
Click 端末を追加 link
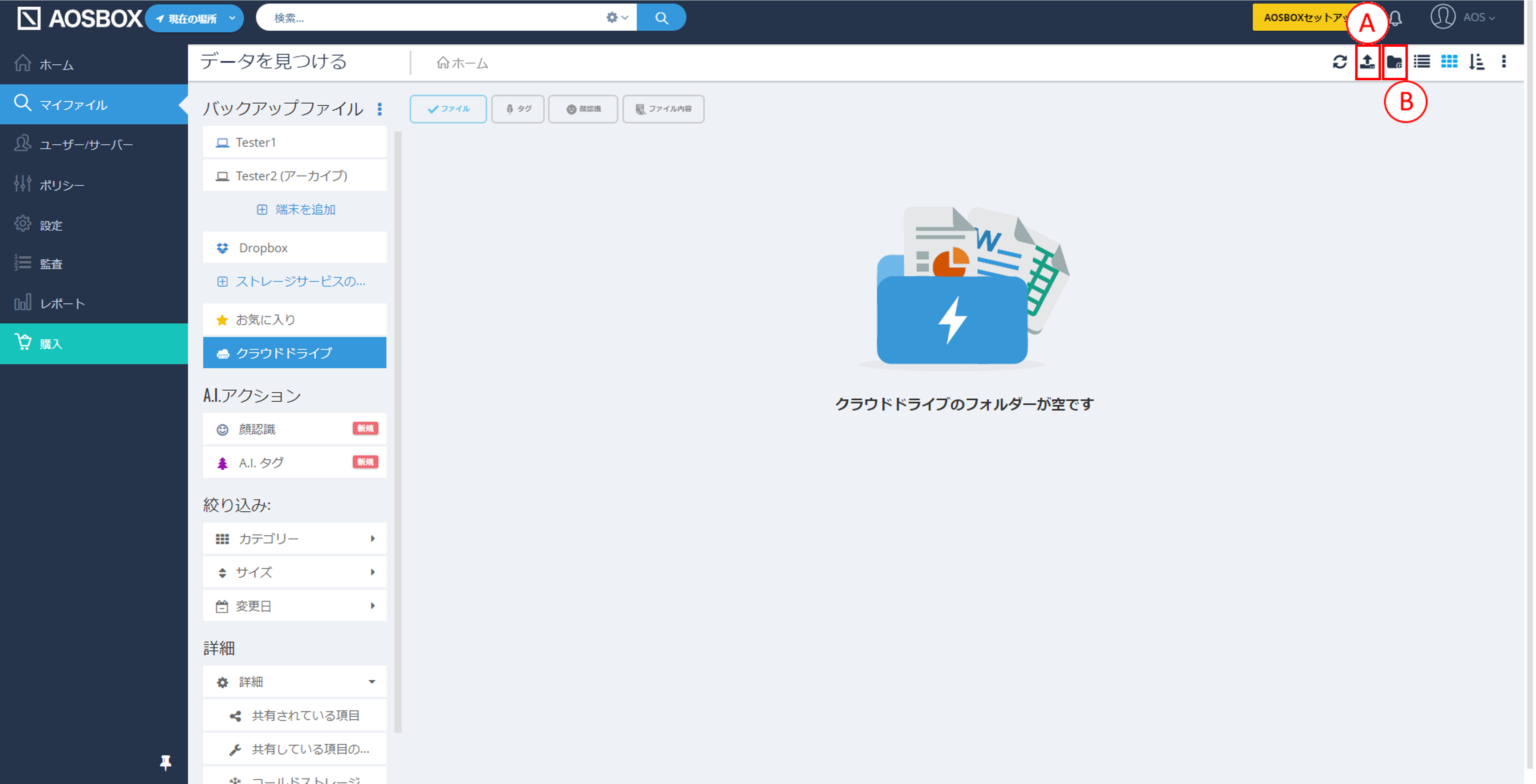click(x=296, y=209)
